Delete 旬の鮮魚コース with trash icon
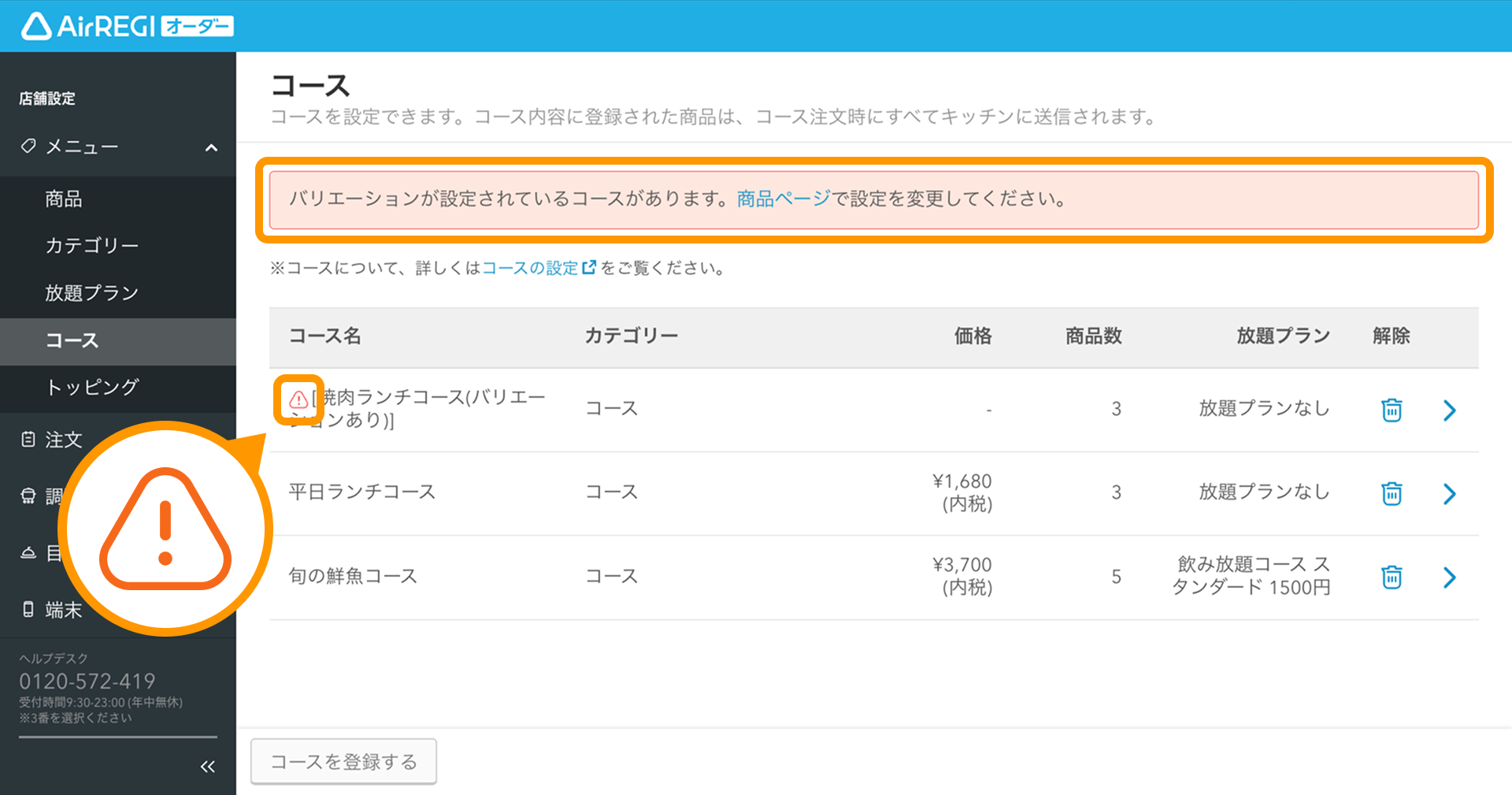1512x795 pixels. pos(1392,577)
